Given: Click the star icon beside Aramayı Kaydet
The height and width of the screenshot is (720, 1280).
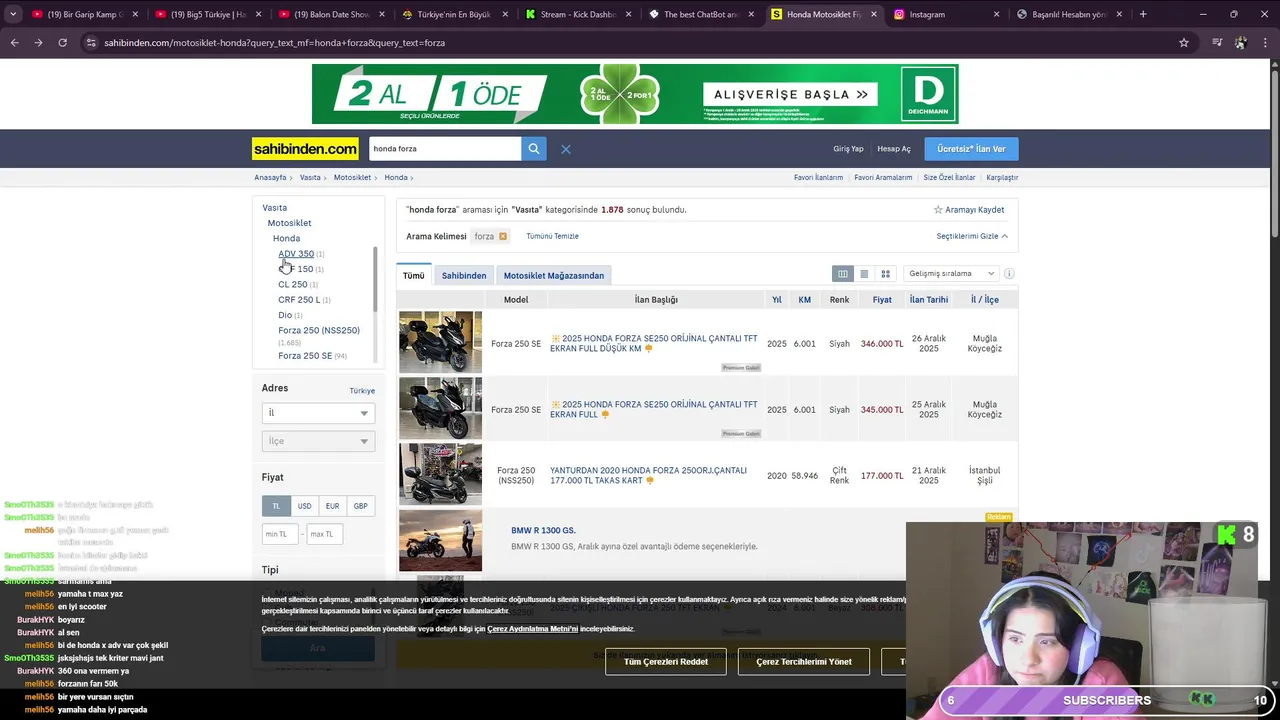Looking at the screenshot, I should (x=938, y=210).
